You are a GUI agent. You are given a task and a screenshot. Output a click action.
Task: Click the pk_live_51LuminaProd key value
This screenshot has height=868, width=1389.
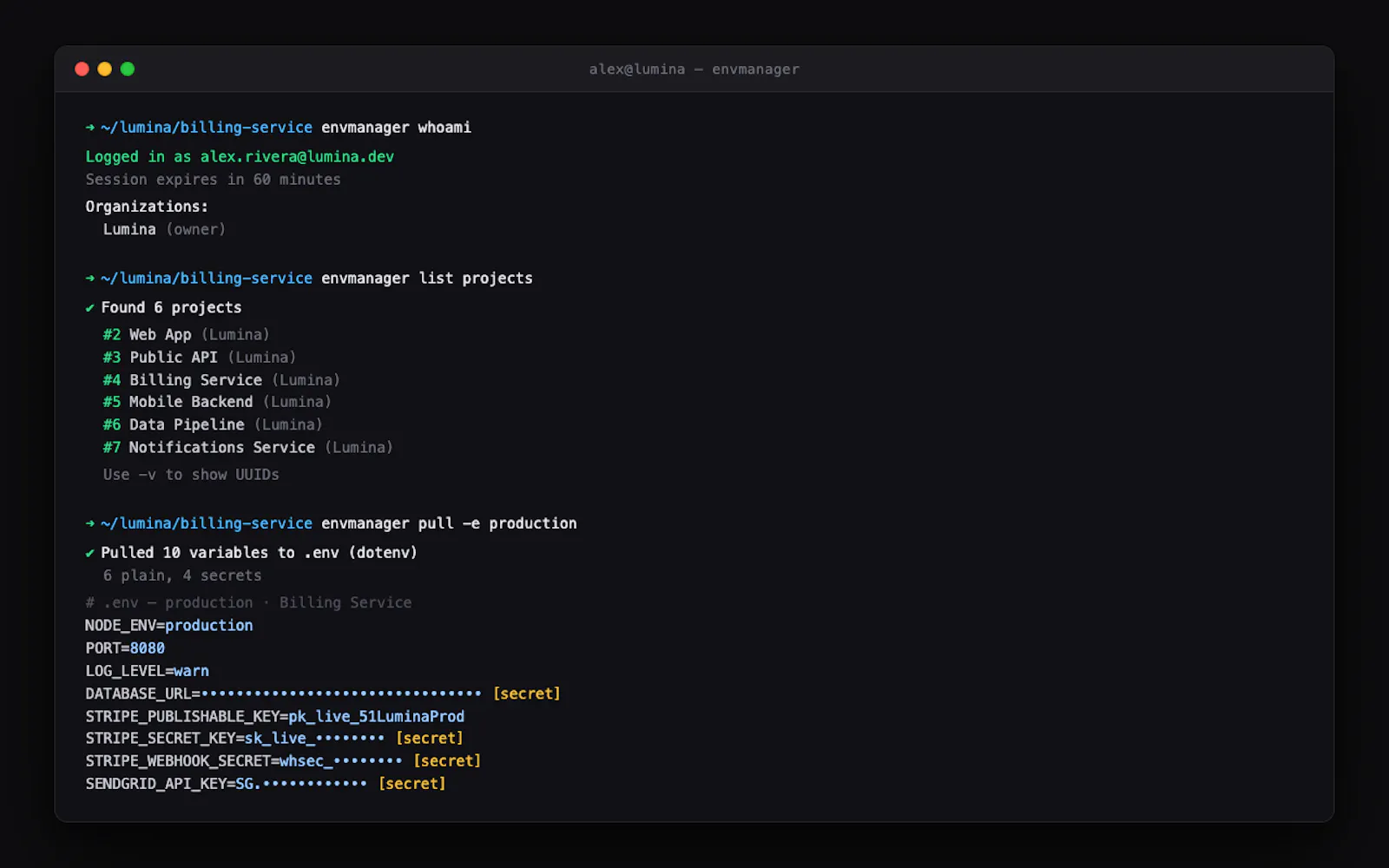click(376, 716)
